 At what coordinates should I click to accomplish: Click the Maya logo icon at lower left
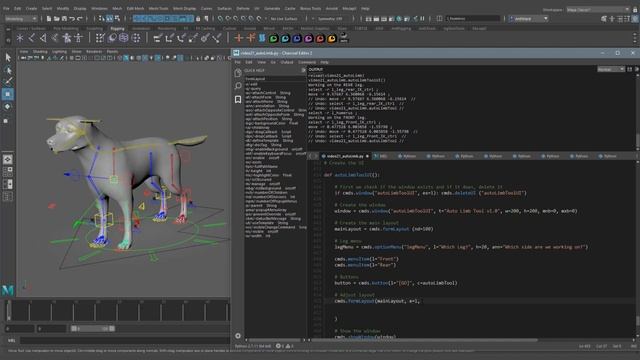pos(8,290)
